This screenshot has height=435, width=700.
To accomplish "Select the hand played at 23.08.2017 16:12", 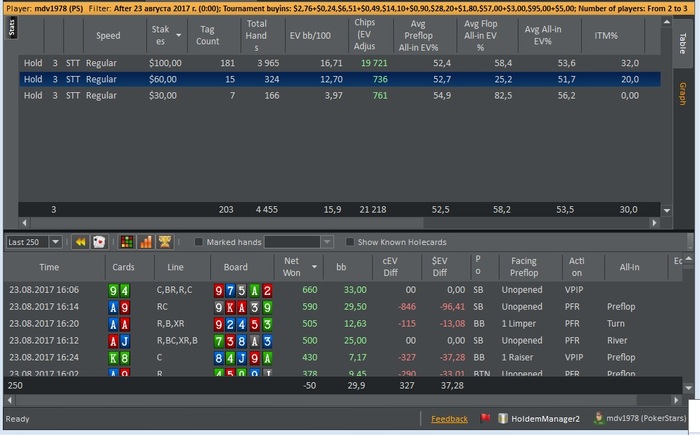I will pos(343,340).
